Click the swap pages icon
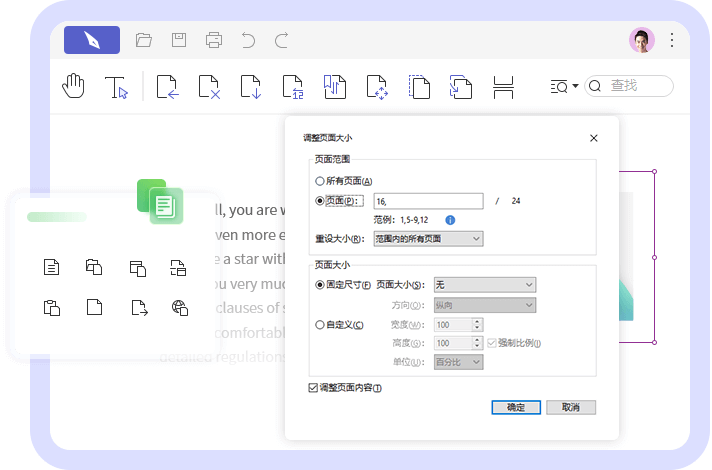The height and width of the screenshot is (470, 712). 335,87
